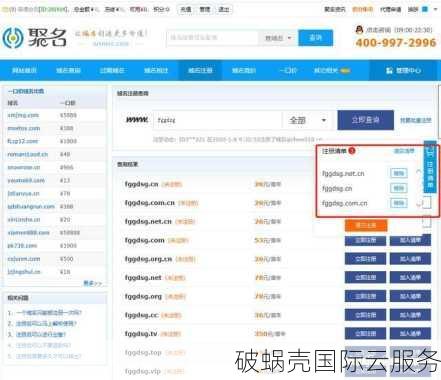Click the QQ penguin customer service icon
The width and height of the screenshot is (441, 380).
[x=359, y=30]
